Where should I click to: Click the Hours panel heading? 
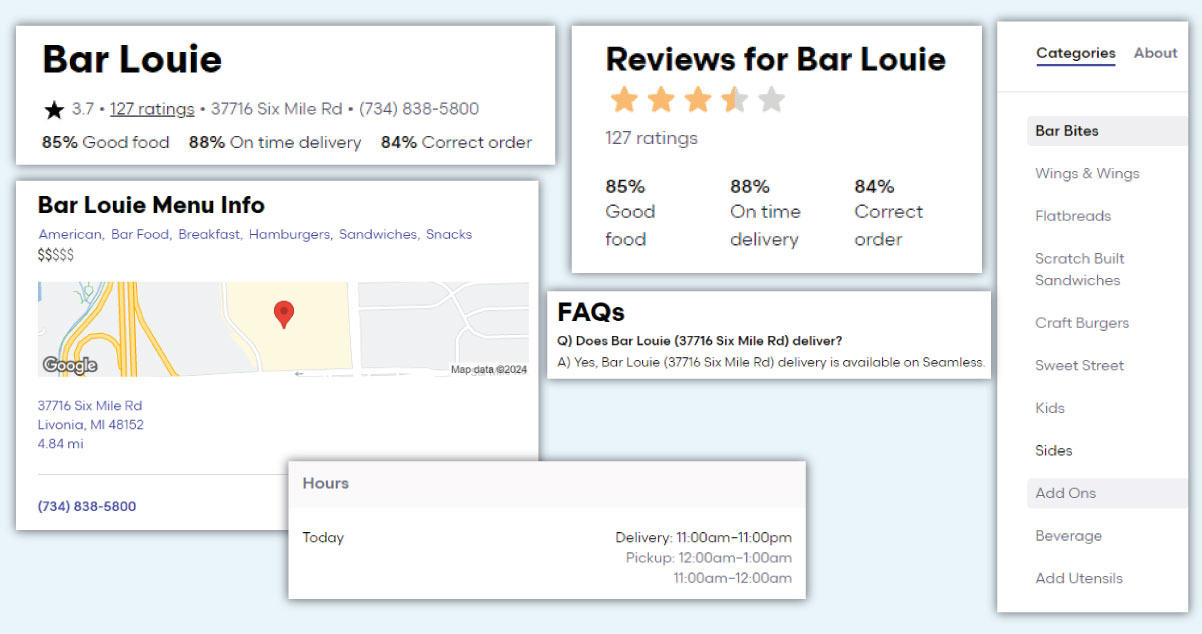pos(326,483)
